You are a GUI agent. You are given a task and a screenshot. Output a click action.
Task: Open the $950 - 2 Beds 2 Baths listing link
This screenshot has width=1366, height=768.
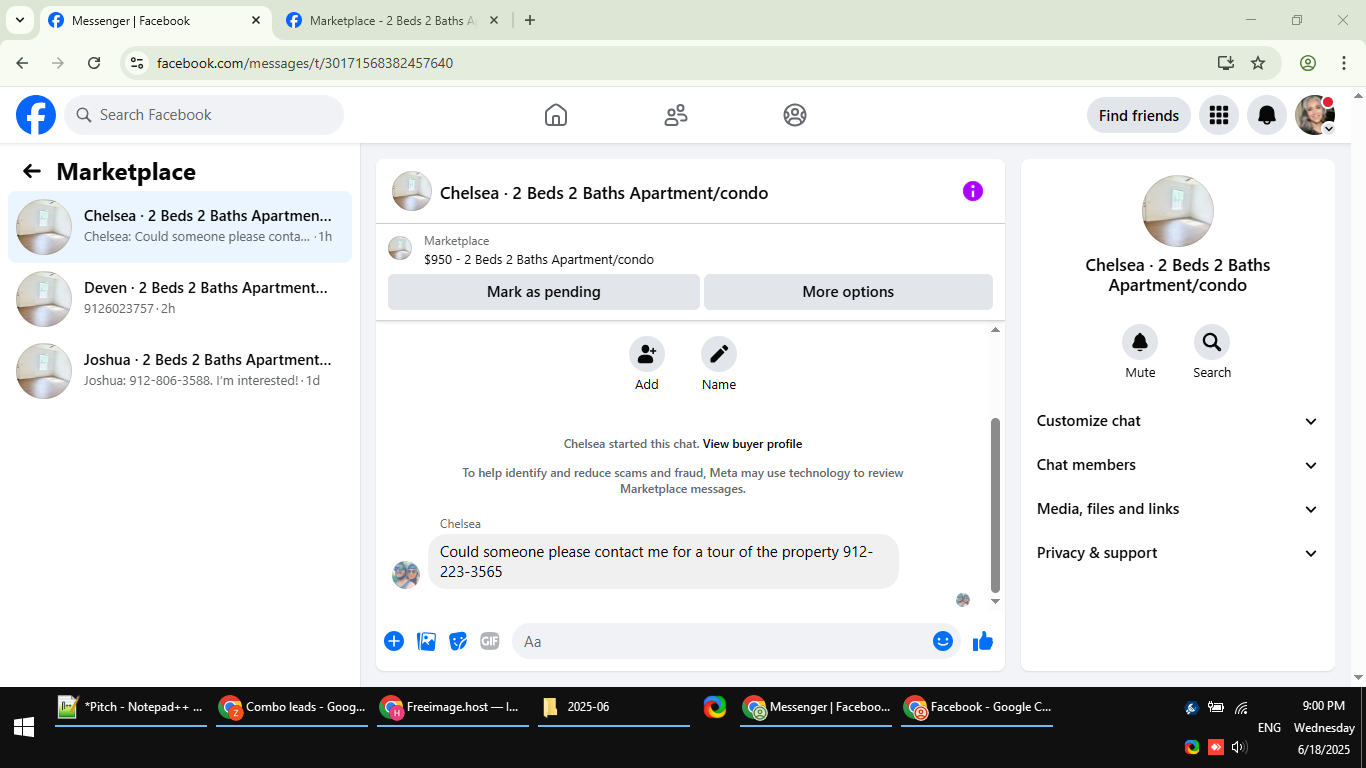pyautogui.click(x=539, y=260)
